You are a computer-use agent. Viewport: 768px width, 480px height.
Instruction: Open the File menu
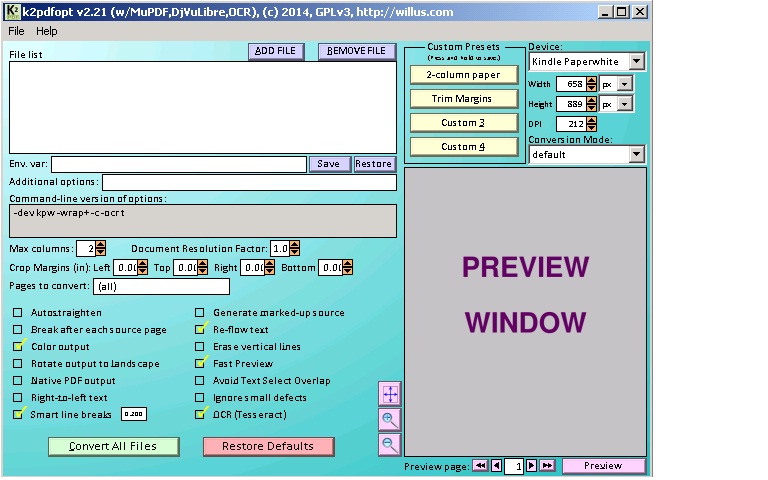(16, 31)
